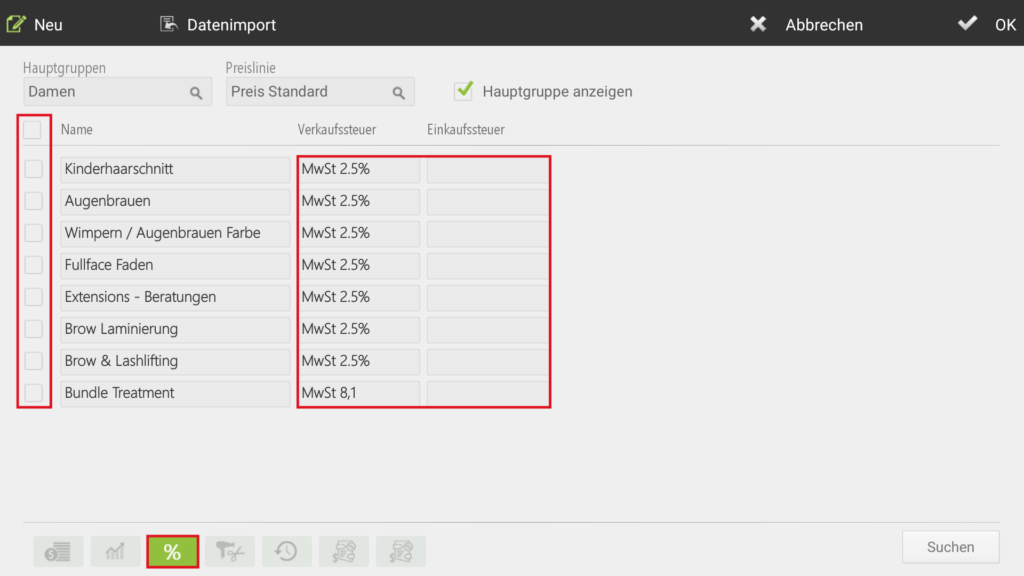Screen dimensions: 1024x576
Task: Select the green percent tax icon
Action: pyautogui.click(x=172, y=552)
